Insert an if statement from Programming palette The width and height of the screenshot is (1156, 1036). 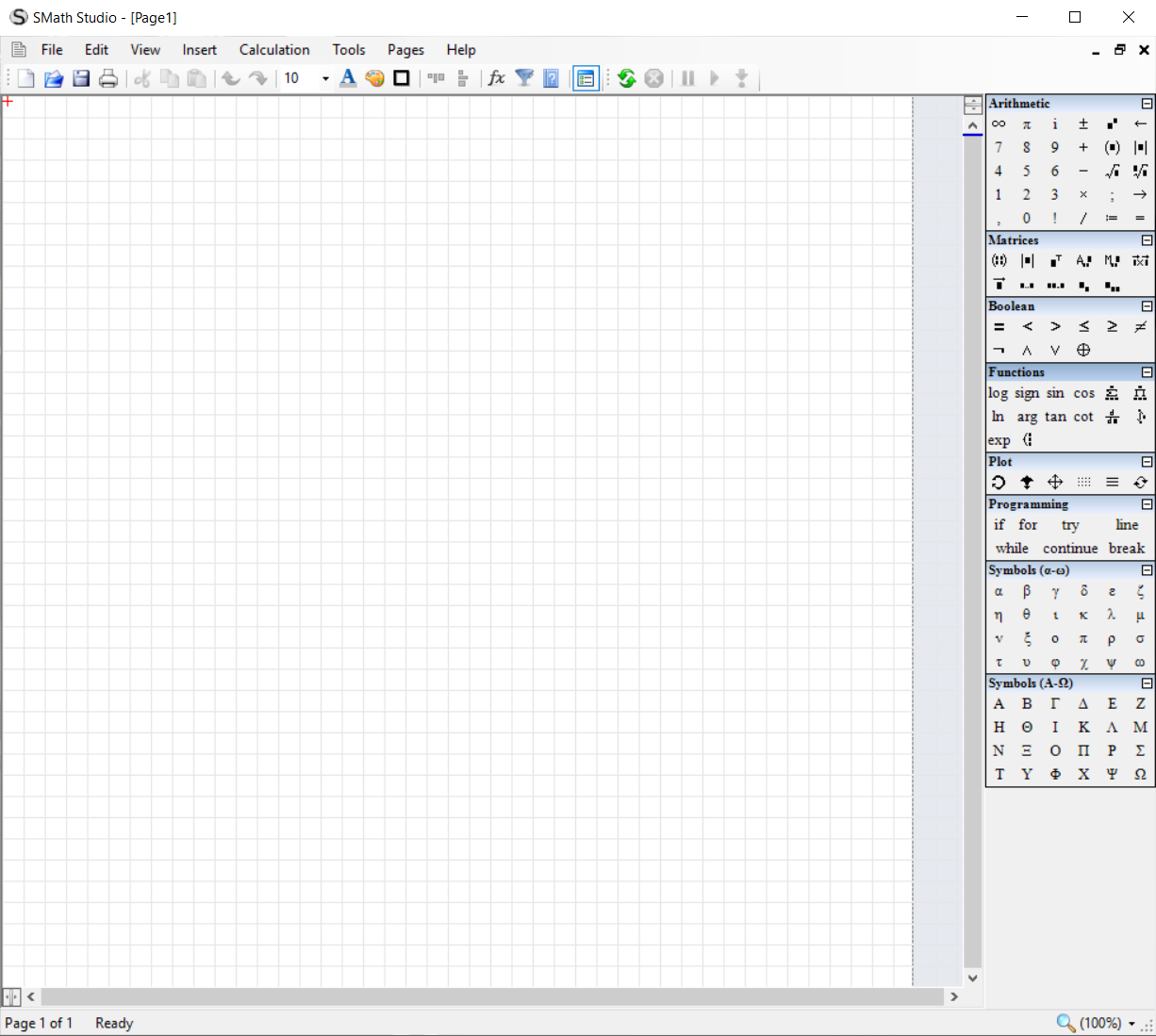pyautogui.click(x=999, y=525)
